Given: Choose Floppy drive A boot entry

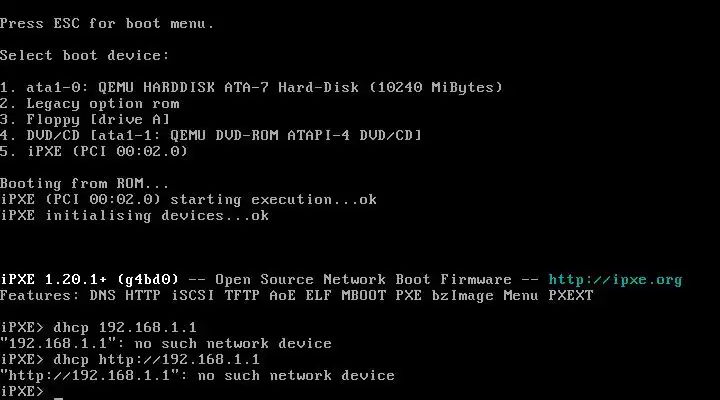Looking at the screenshot, I should [x=85, y=119].
